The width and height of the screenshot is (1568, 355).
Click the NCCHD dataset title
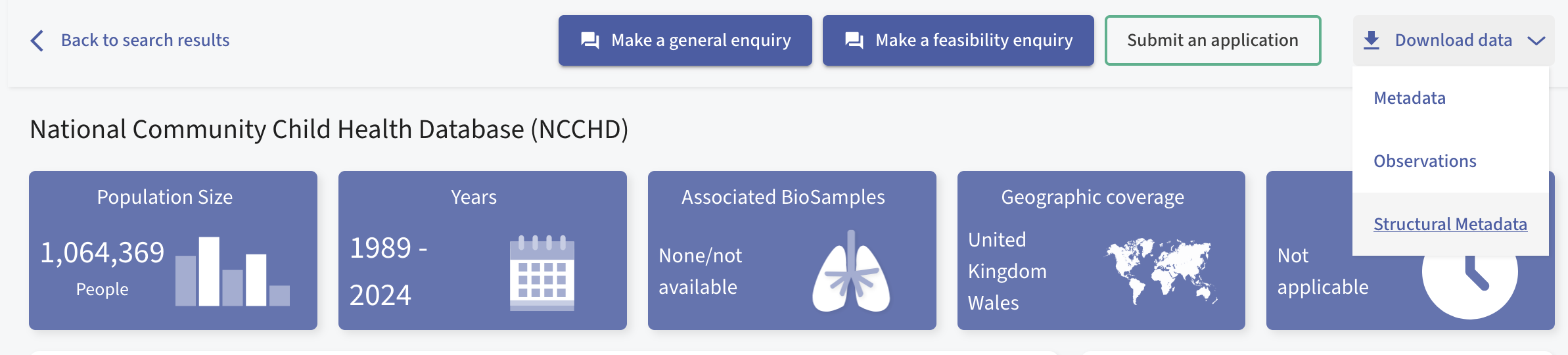coord(329,130)
